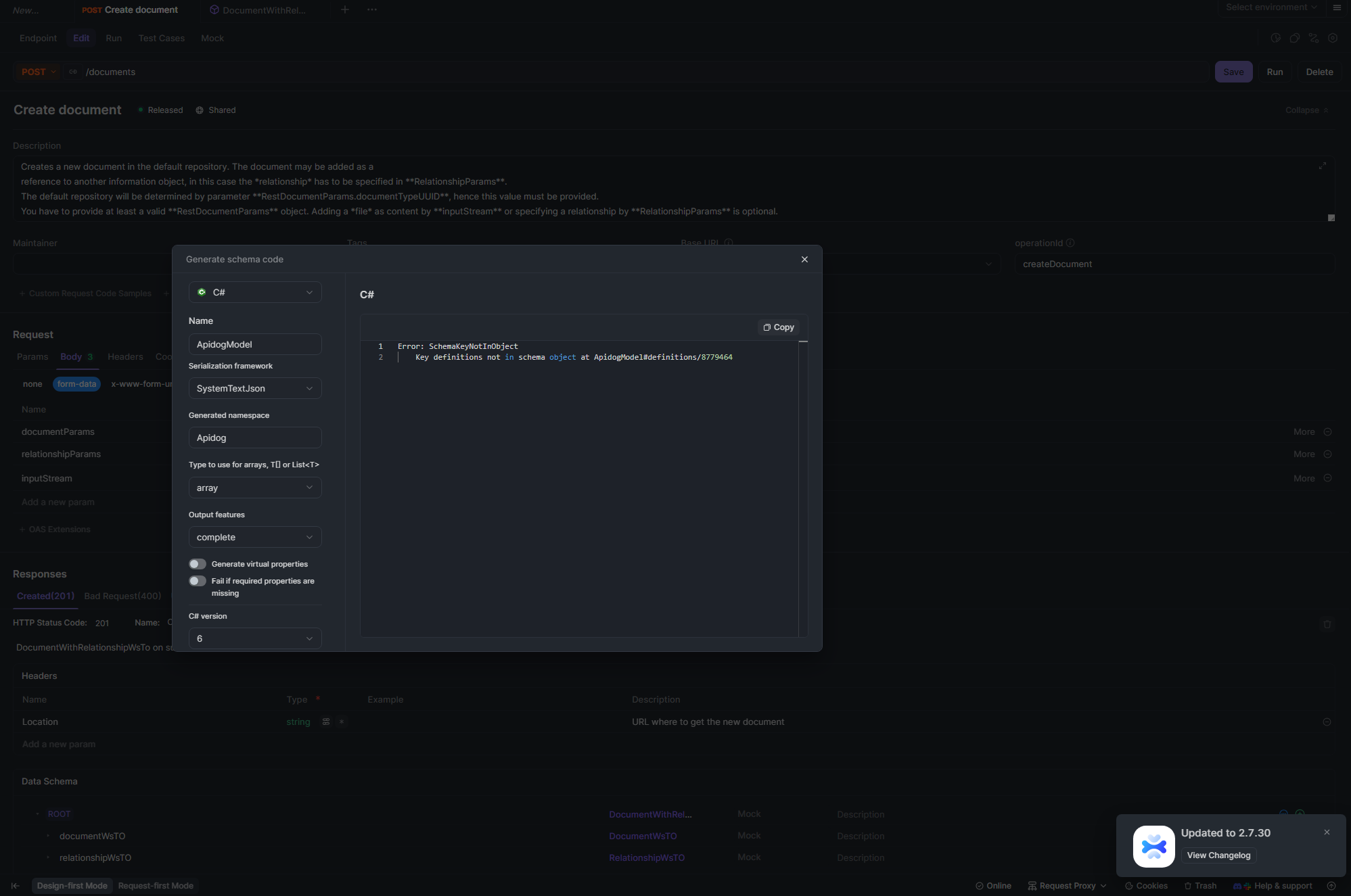This screenshot has height=896, width=1351.
Task: Close the Generate schema code dialog
Action: pyautogui.click(x=804, y=260)
